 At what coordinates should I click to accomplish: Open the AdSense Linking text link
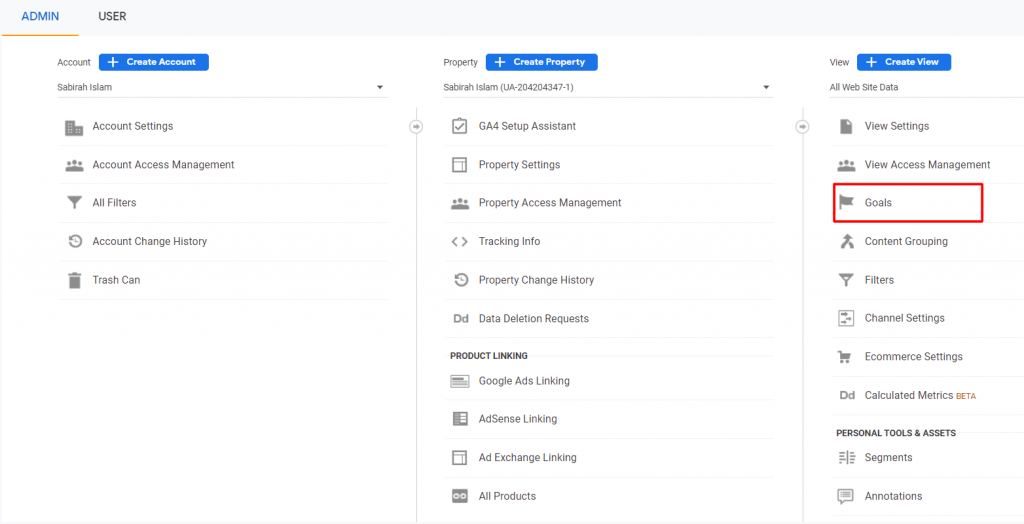pyautogui.click(x=518, y=419)
